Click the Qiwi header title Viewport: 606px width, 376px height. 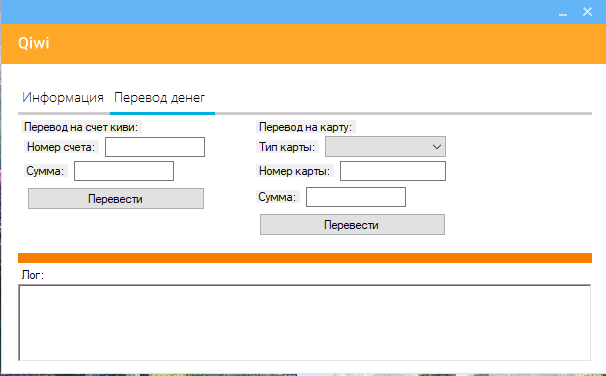point(34,43)
